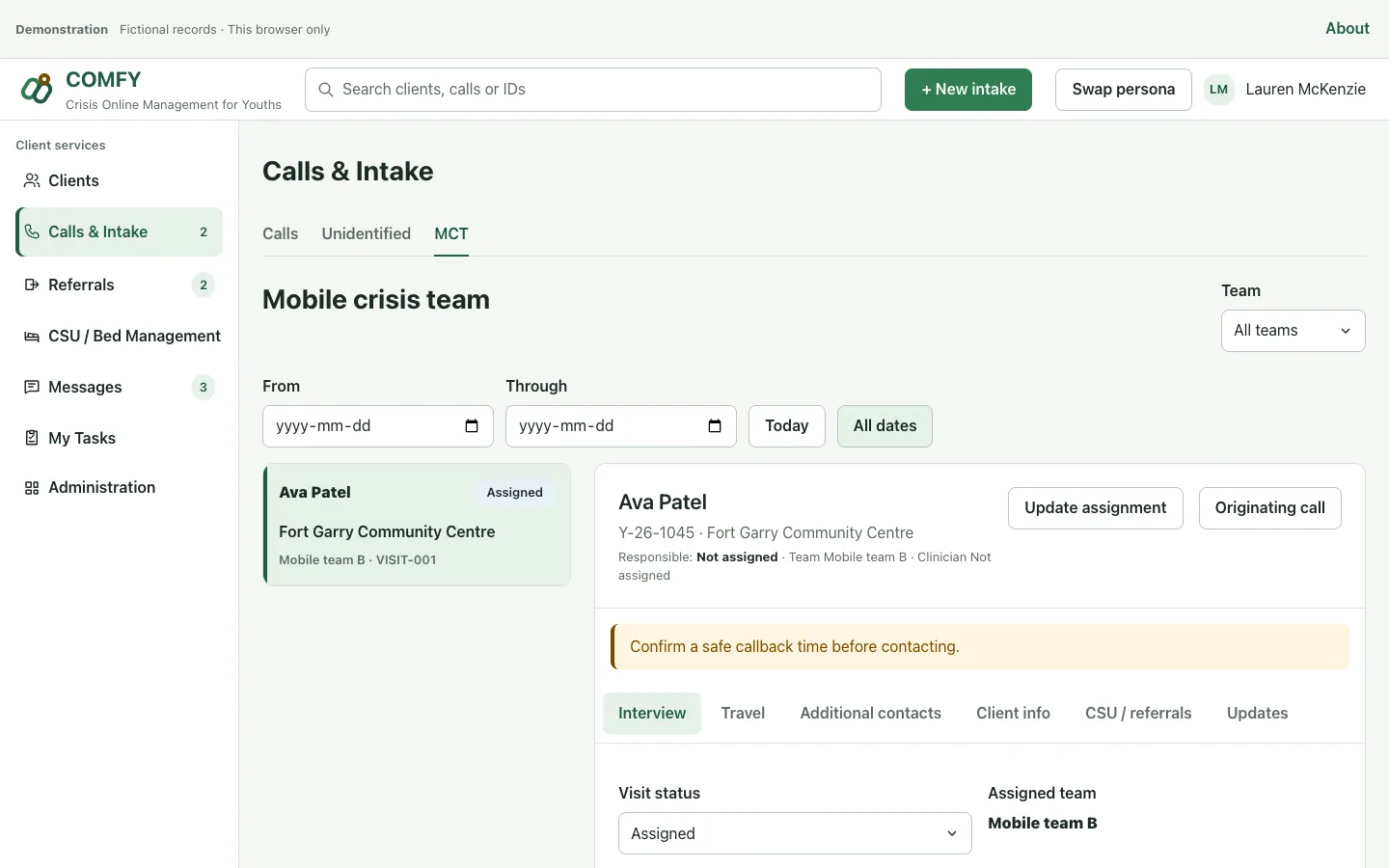This screenshot has height=868, width=1389.
Task: Click the CSU bed icon
Action: pyautogui.click(x=32, y=336)
